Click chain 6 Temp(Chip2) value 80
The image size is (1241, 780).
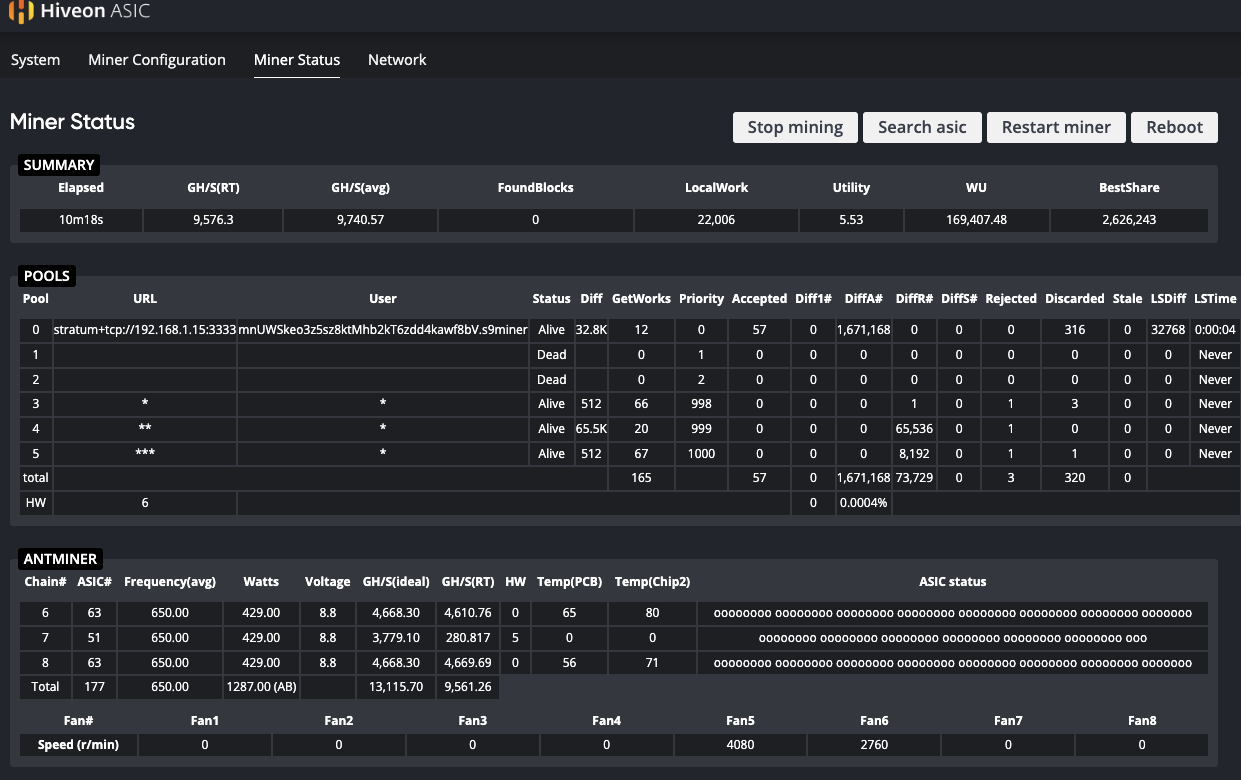(x=652, y=613)
